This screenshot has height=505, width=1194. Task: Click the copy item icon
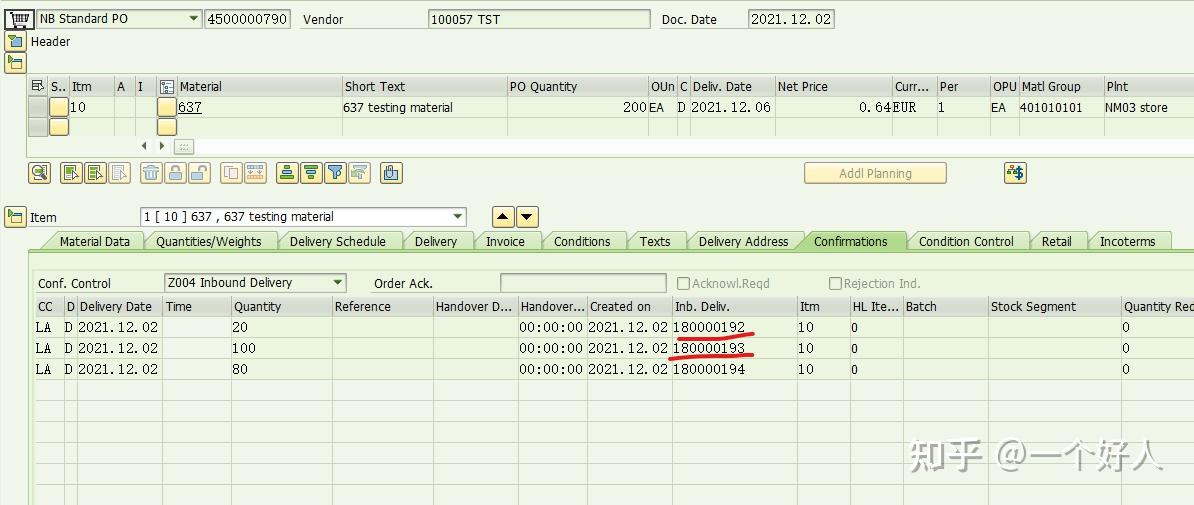point(231,173)
